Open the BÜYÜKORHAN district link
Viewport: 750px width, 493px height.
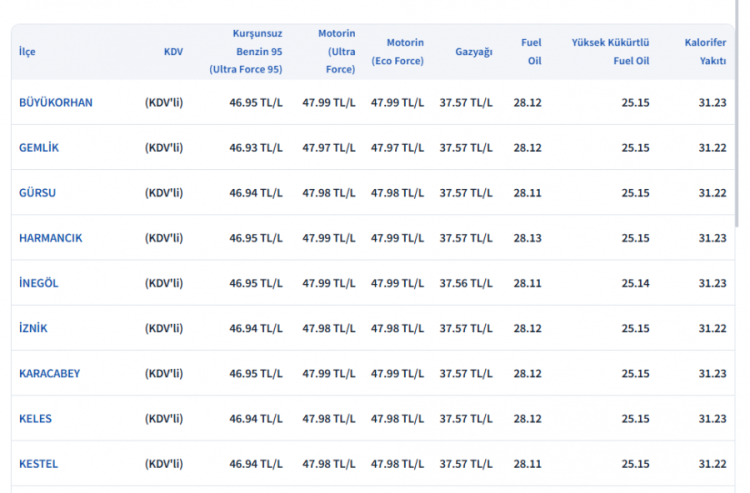(56, 102)
